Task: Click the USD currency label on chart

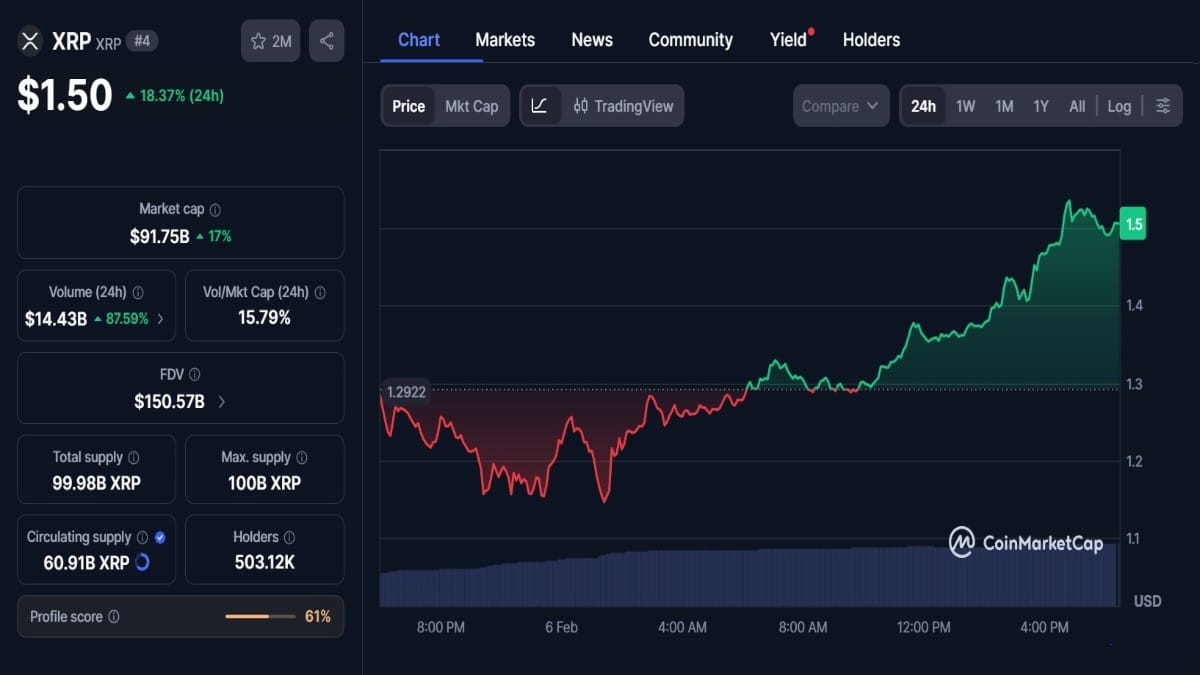Action: (x=1147, y=601)
